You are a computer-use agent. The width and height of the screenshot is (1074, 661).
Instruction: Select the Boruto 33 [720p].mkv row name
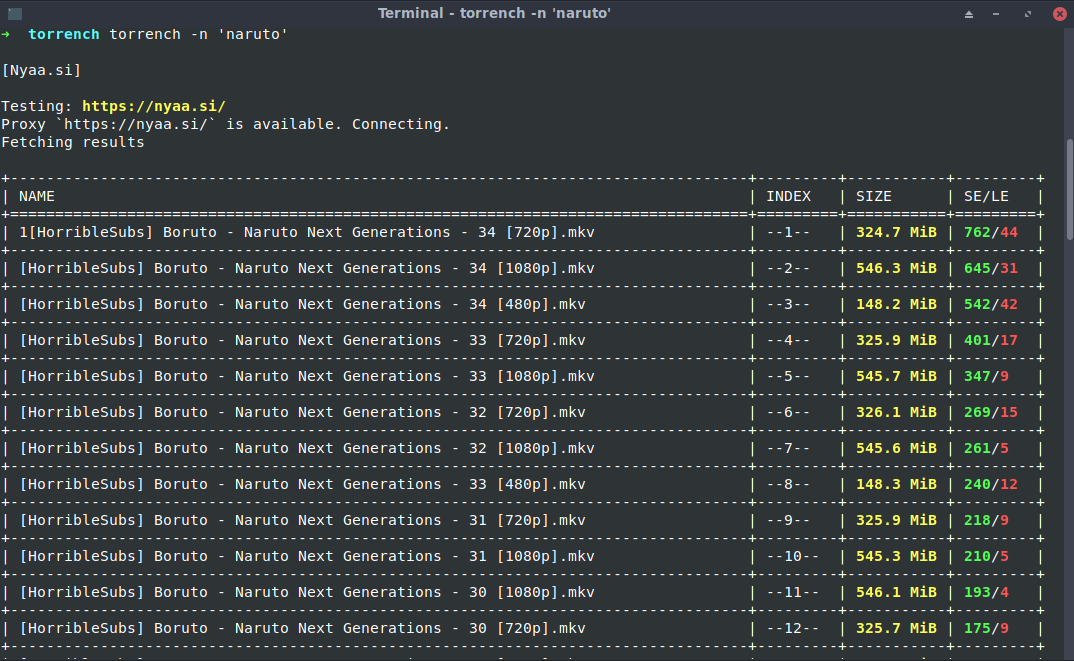pyautogui.click(x=302, y=340)
